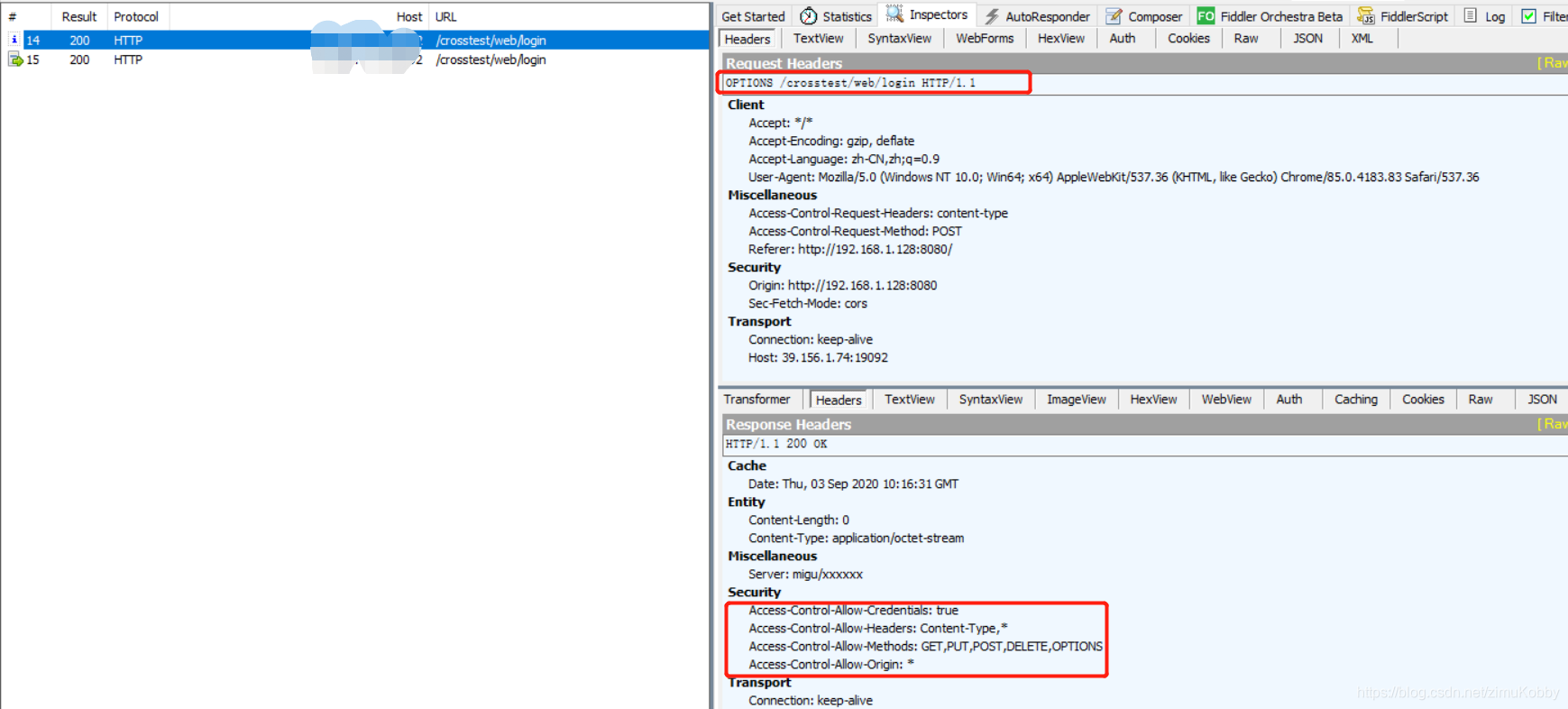Image resolution: width=1568 pixels, height=709 pixels.
Task: Select Content-Type: application/octet-stream header
Action: [x=856, y=538]
